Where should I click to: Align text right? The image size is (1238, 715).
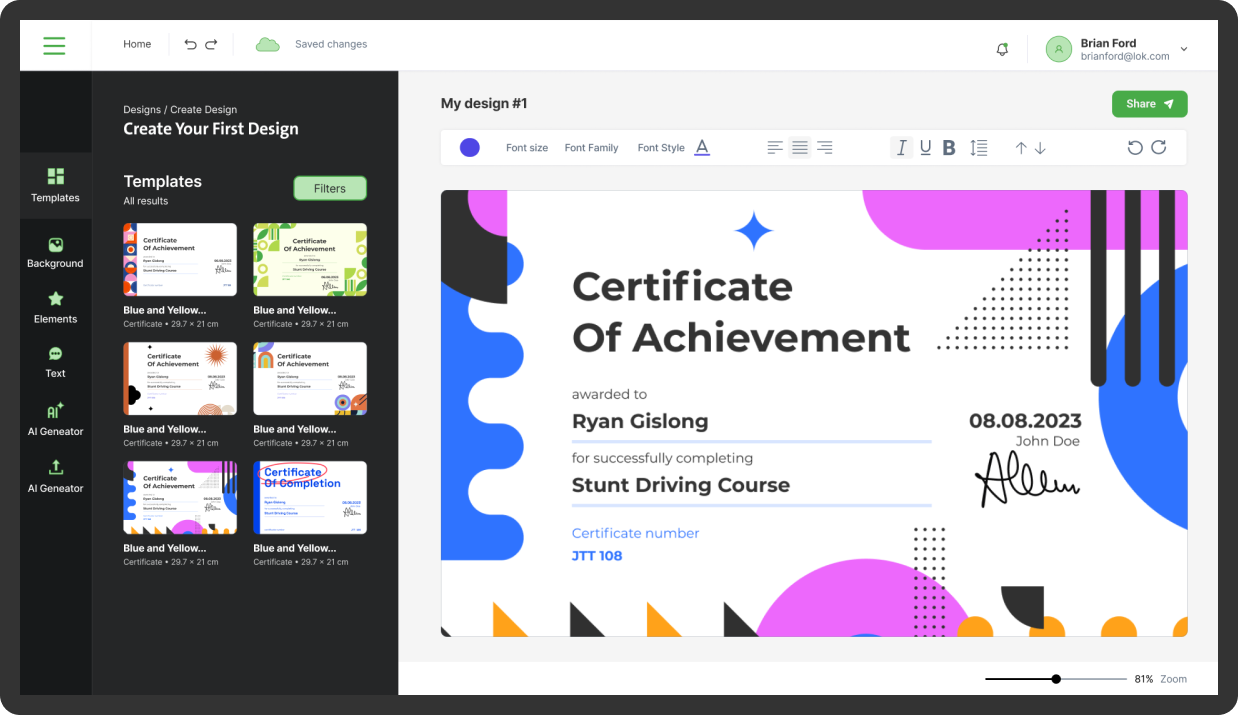pyautogui.click(x=824, y=148)
